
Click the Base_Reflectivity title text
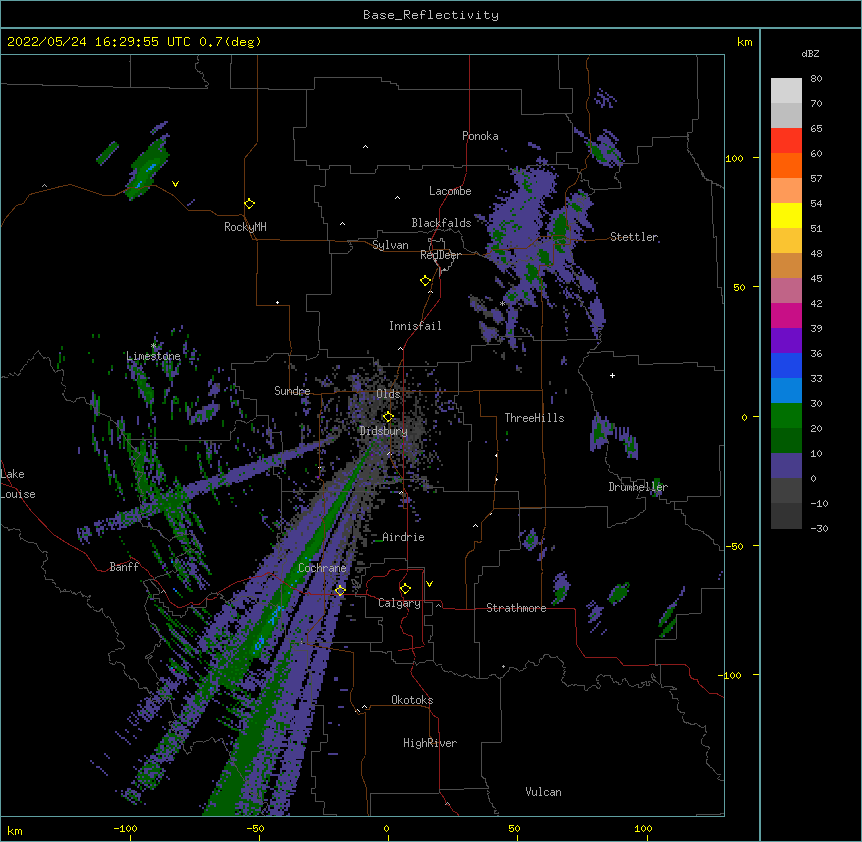pyautogui.click(x=431, y=15)
